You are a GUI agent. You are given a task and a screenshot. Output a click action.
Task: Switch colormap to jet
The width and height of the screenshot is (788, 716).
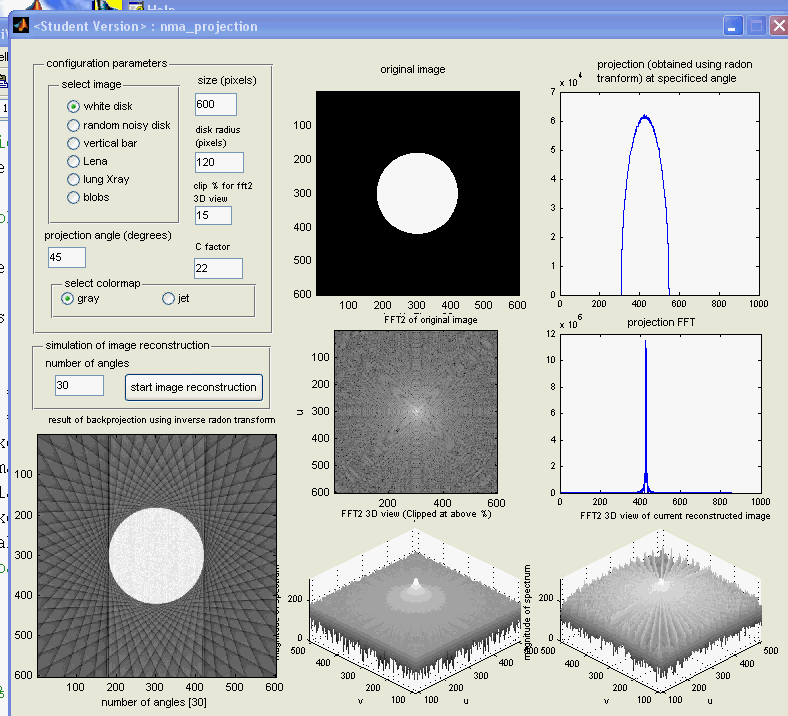point(168,298)
